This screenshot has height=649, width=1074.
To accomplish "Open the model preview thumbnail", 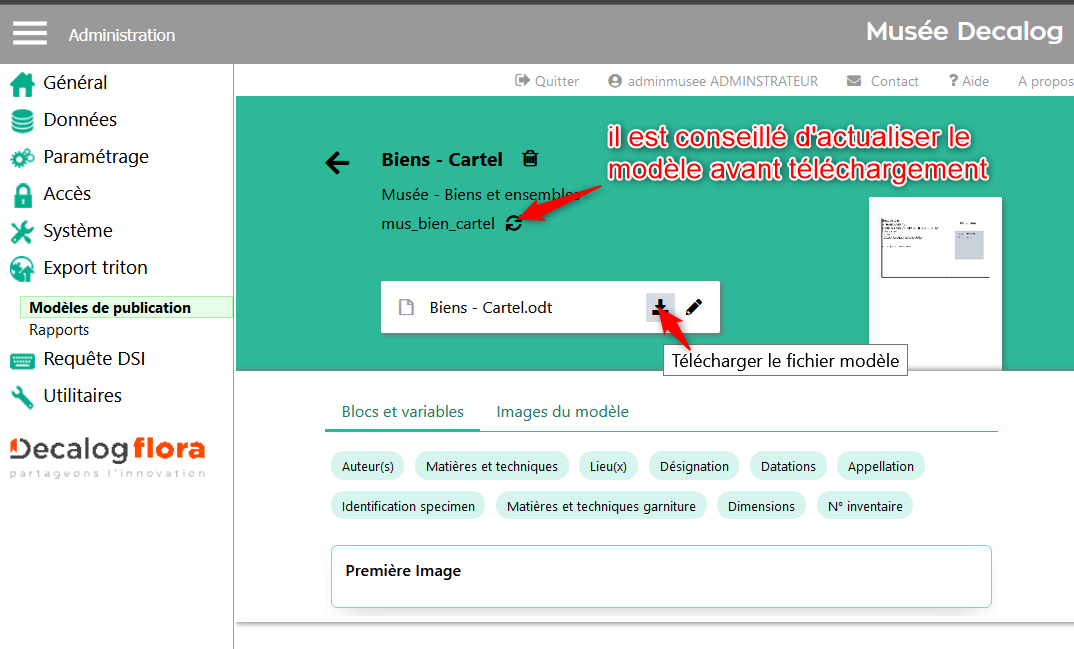I will [935, 283].
